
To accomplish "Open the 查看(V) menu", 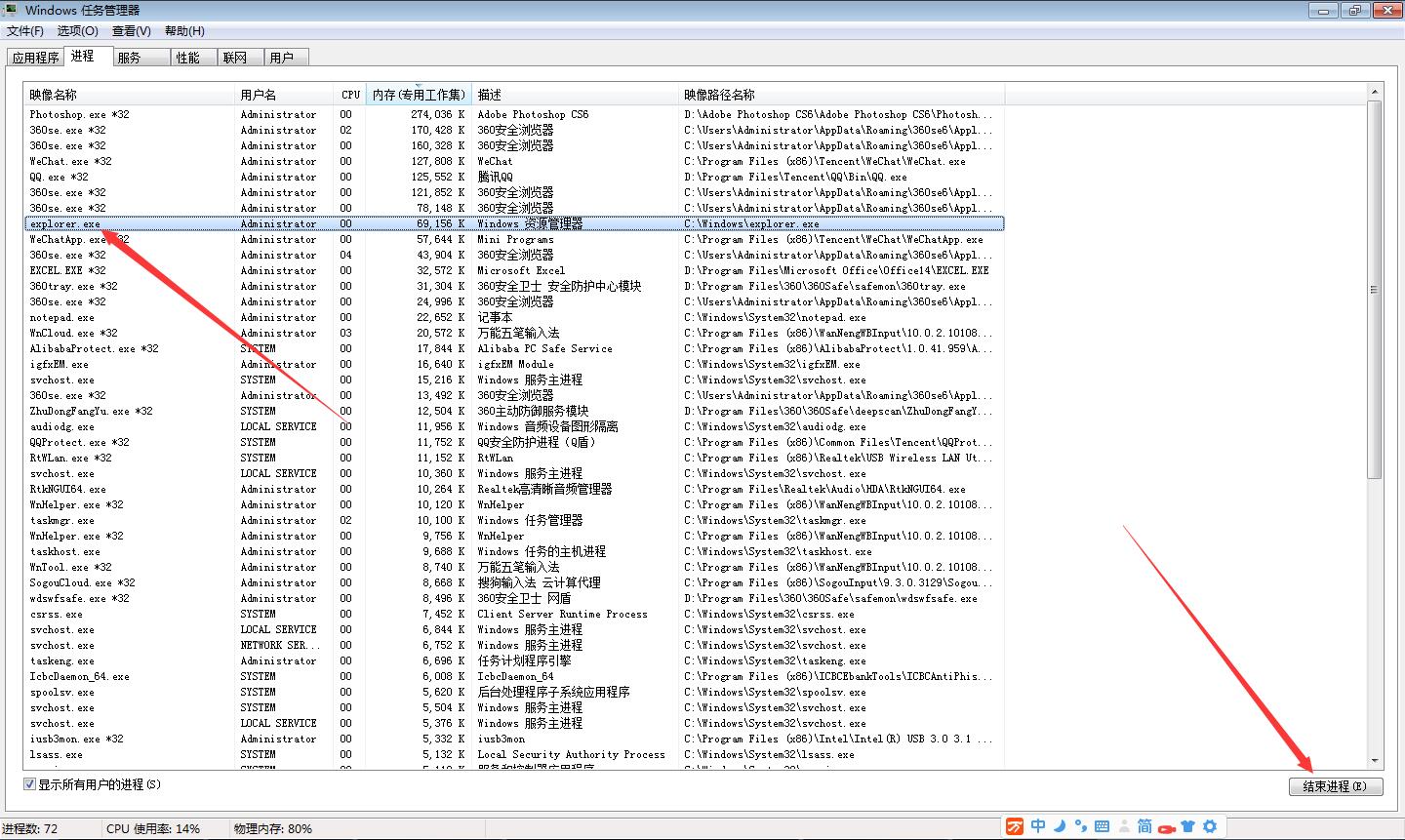I will pyautogui.click(x=132, y=31).
